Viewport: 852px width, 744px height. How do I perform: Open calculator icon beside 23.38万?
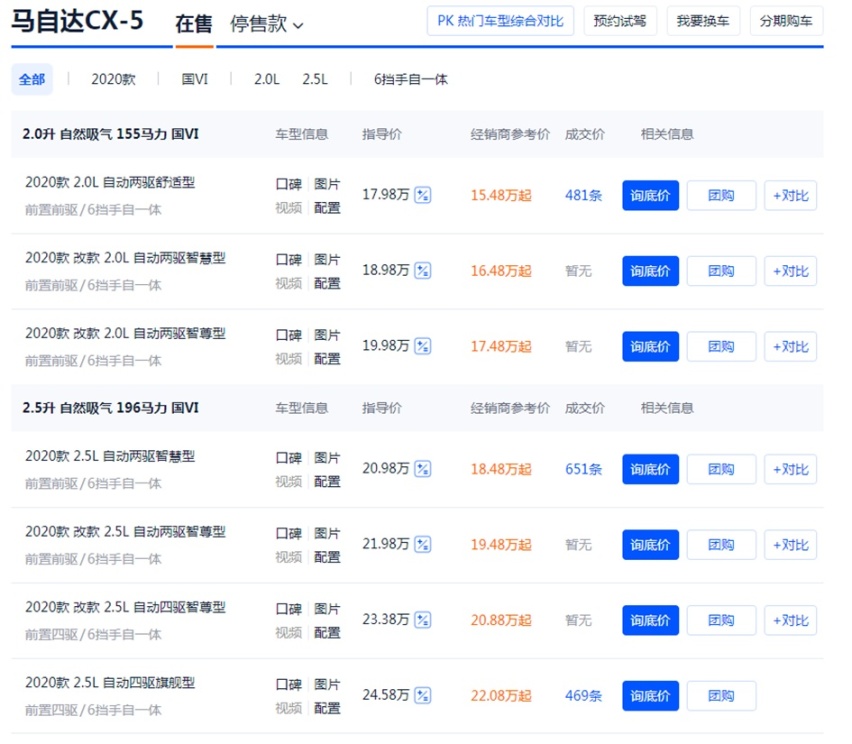[x=423, y=620]
